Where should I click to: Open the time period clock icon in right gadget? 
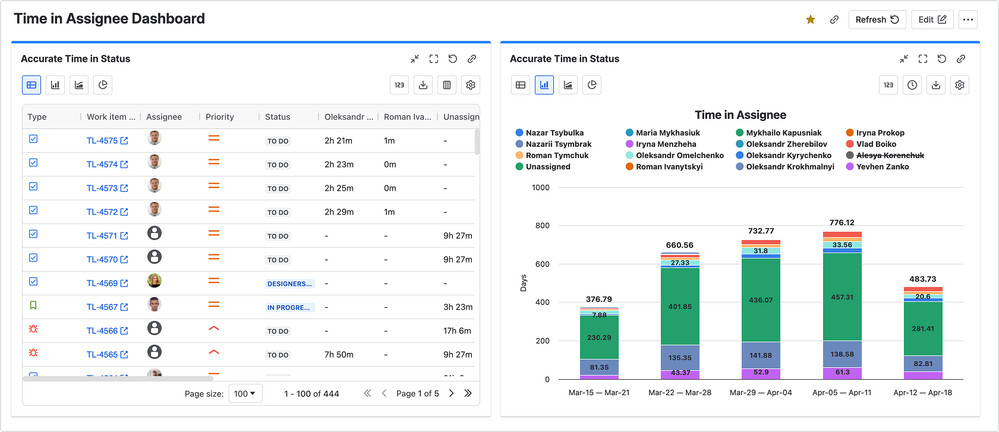click(912, 85)
